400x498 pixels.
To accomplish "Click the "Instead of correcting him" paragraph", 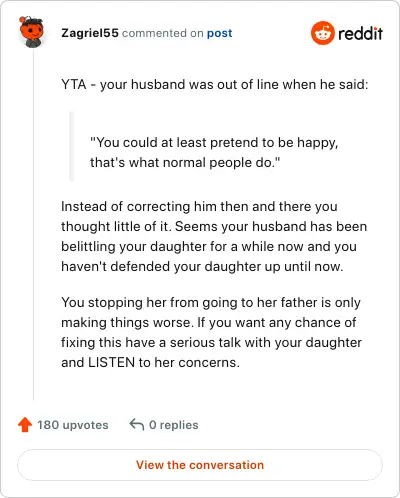I will click(214, 236).
